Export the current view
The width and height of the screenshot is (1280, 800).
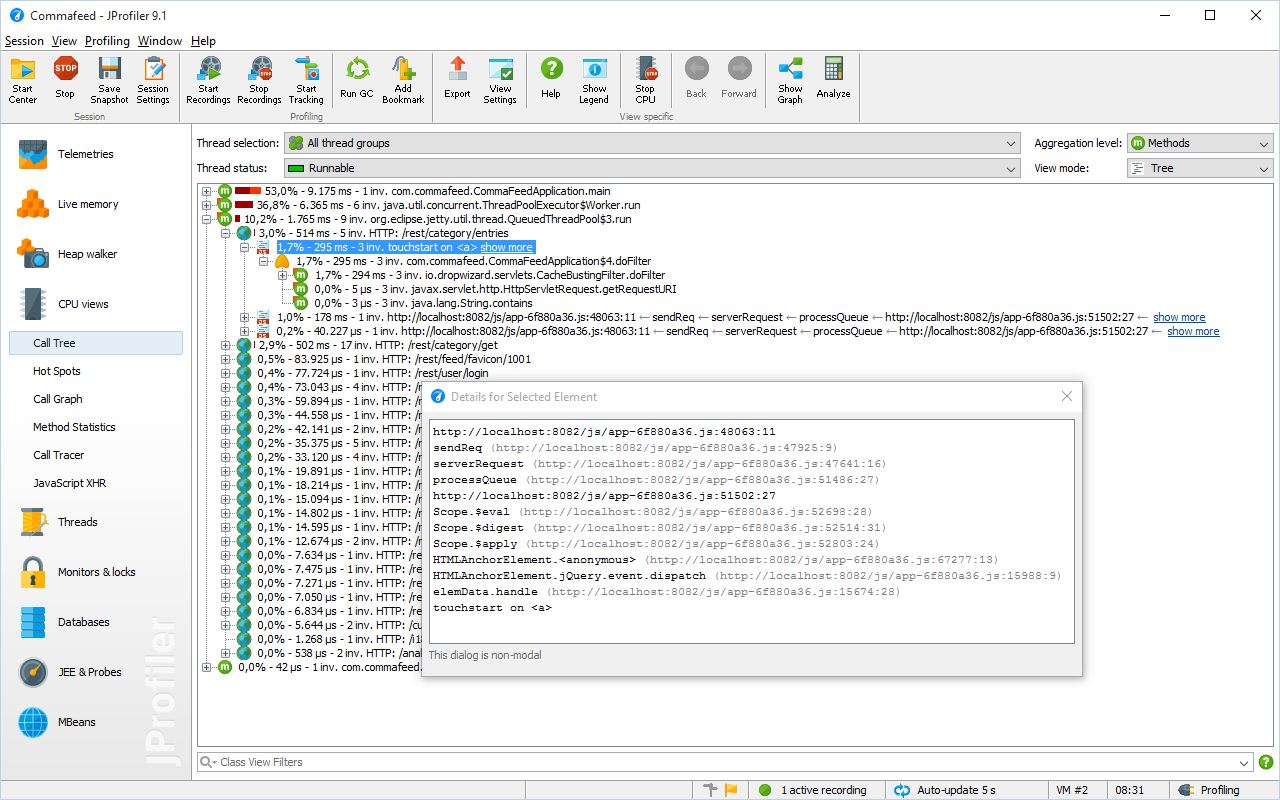click(x=457, y=80)
